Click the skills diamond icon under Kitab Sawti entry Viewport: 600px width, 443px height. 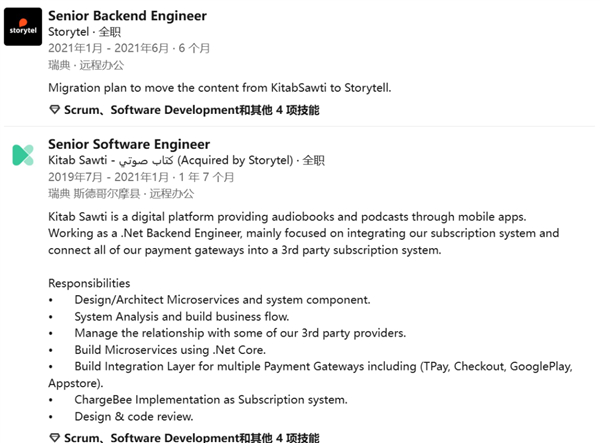click(x=55, y=437)
